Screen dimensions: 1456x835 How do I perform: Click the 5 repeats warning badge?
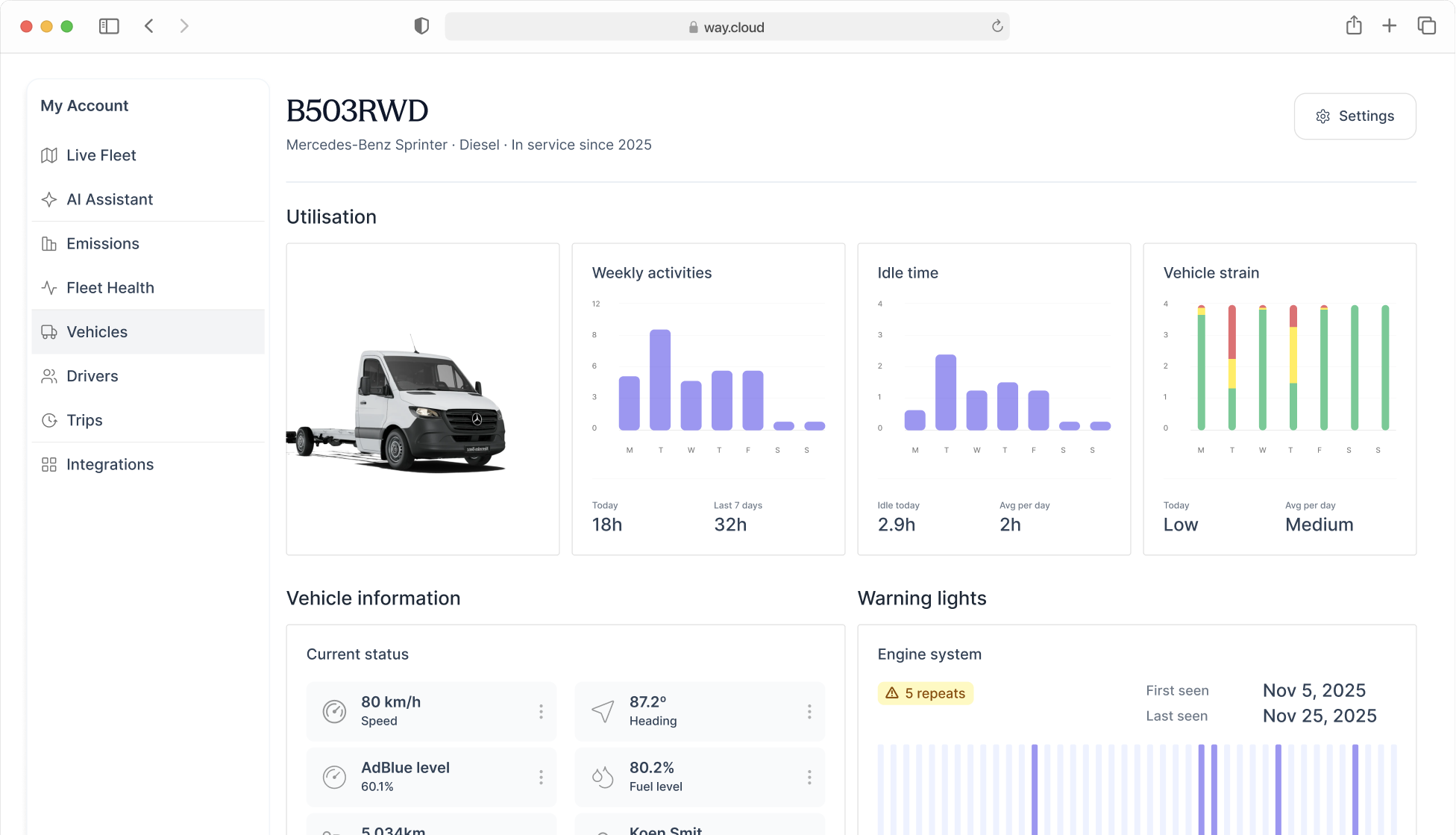(925, 693)
